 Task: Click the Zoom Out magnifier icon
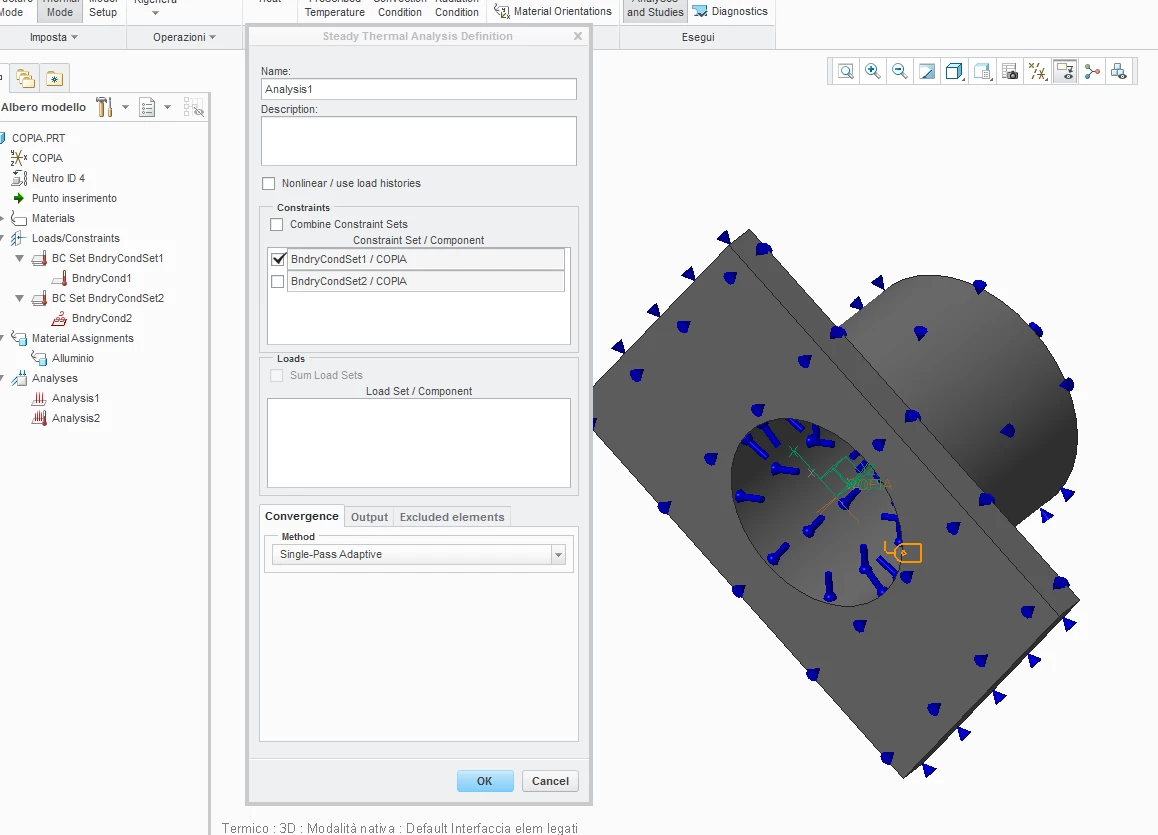900,72
